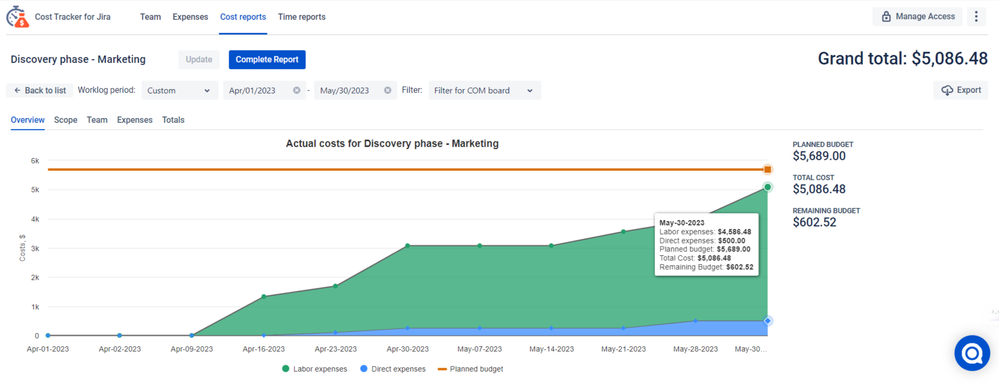Viewport: 999px width, 391px height.
Task: Click the orange Planned budget end marker
Action: [x=768, y=169]
